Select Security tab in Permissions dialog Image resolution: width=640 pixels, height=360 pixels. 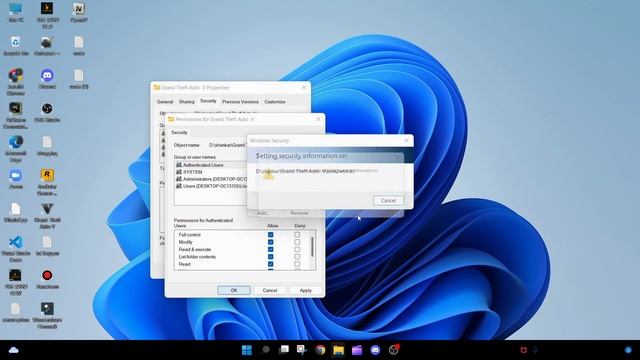[x=179, y=132]
